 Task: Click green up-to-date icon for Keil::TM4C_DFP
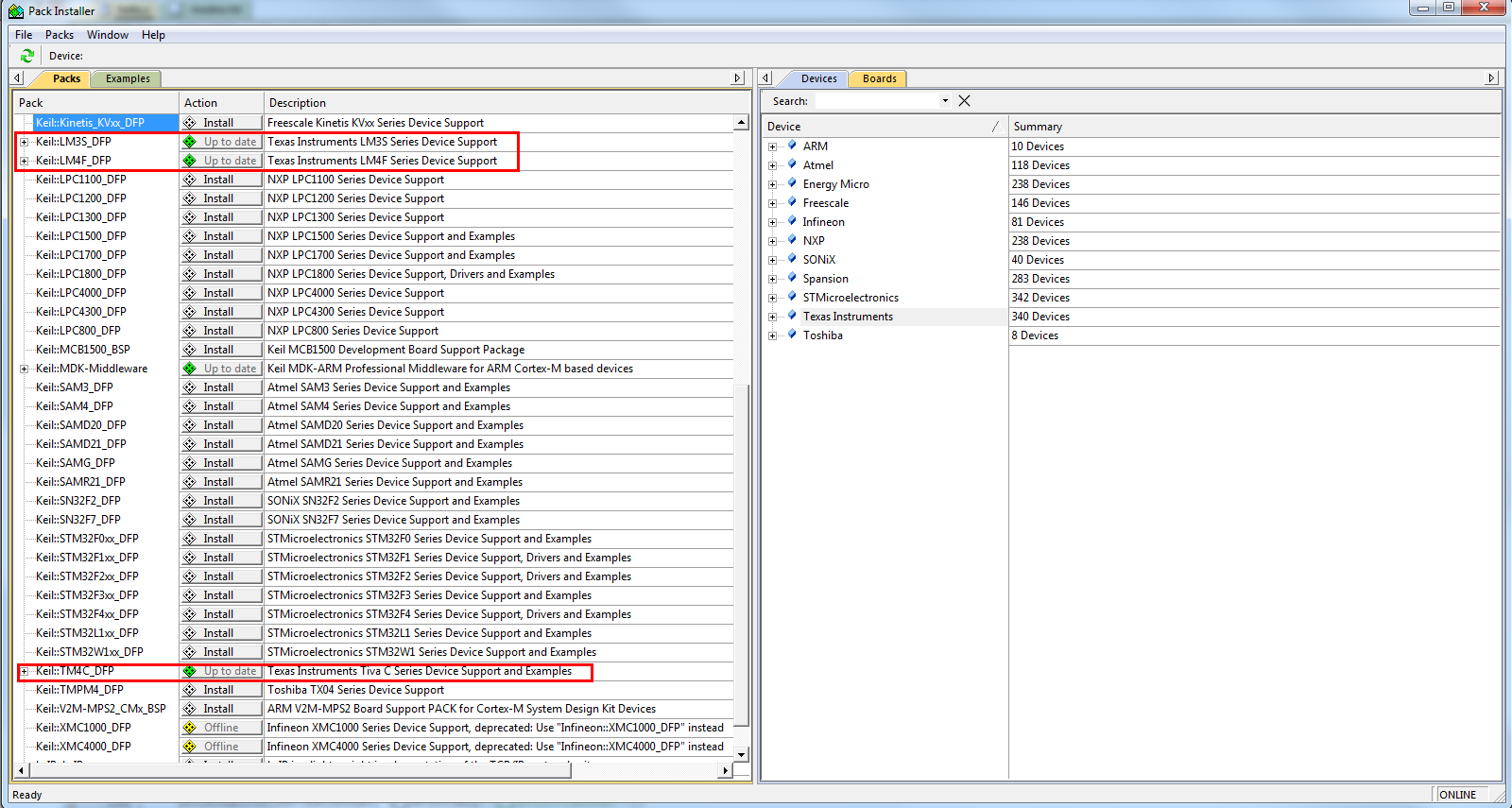tap(190, 671)
